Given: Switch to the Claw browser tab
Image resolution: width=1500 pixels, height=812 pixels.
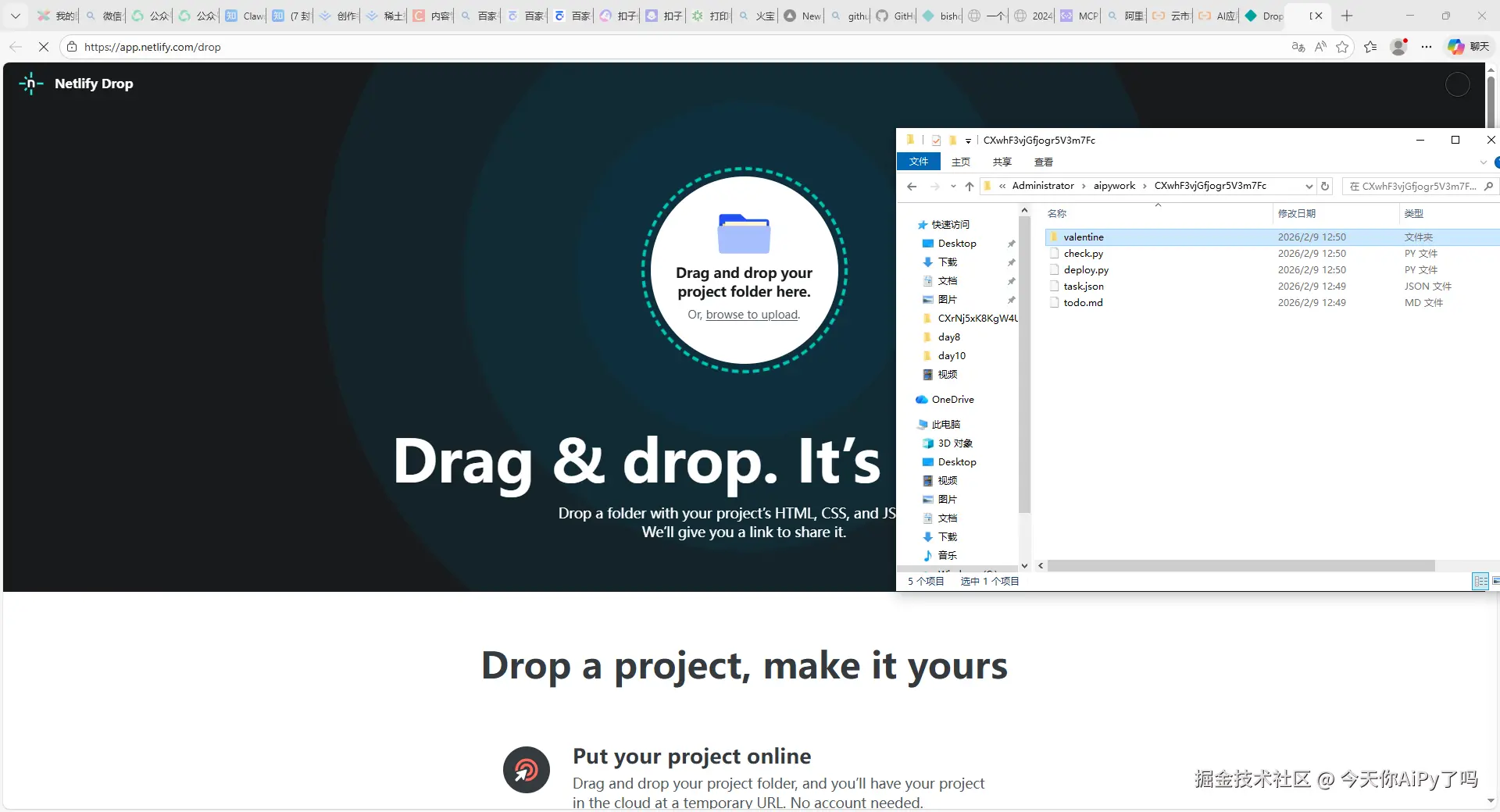Looking at the screenshot, I should click(245, 16).
